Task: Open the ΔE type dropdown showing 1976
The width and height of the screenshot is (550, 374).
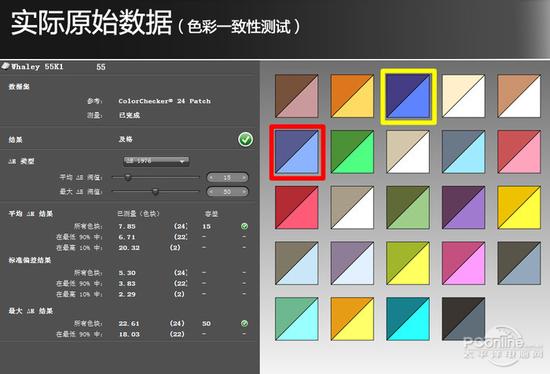Action: pos(156,161)
